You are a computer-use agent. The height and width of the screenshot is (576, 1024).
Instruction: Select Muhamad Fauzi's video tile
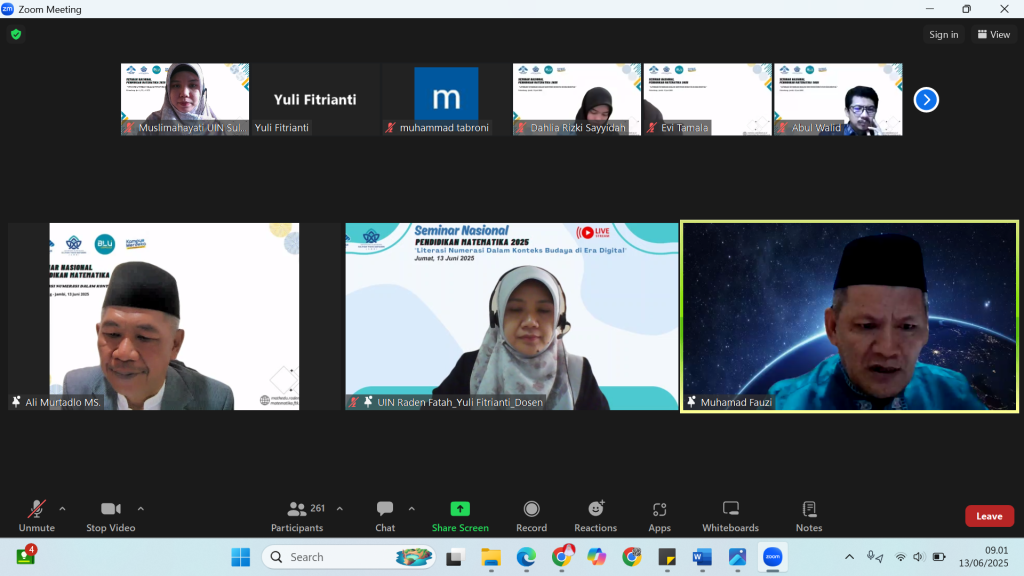coord(849,316)
